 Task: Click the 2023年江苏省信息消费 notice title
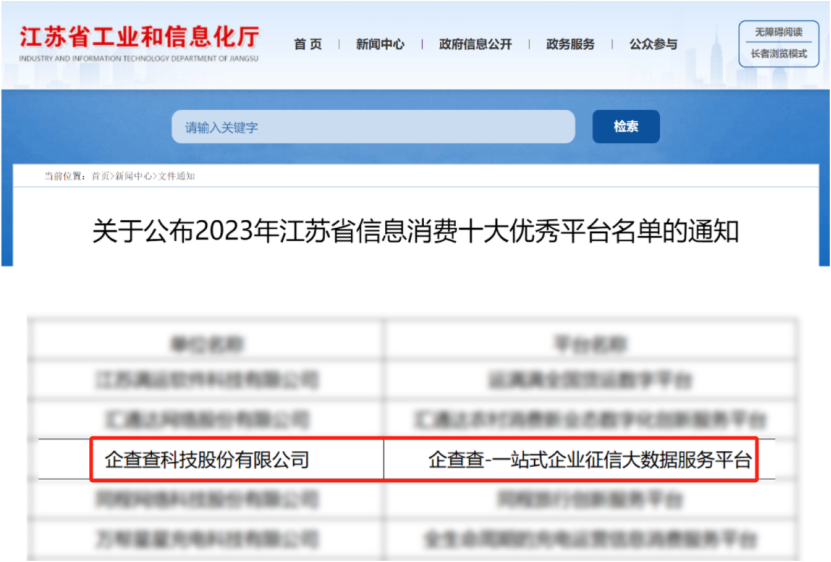tap(416, 231)
